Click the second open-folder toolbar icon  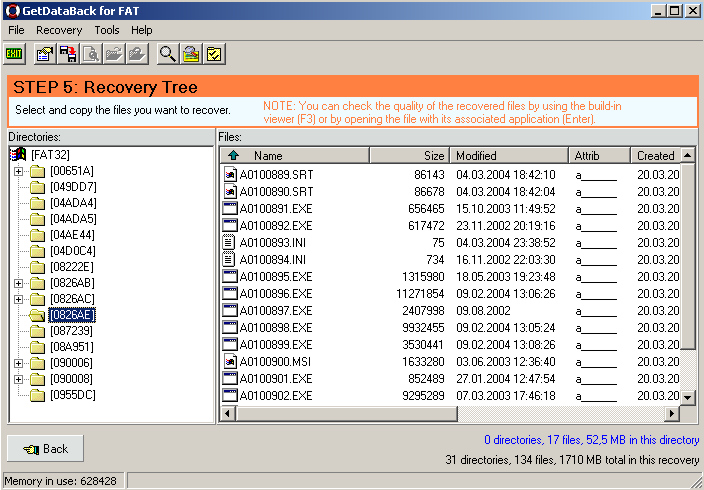click(137, 54)
